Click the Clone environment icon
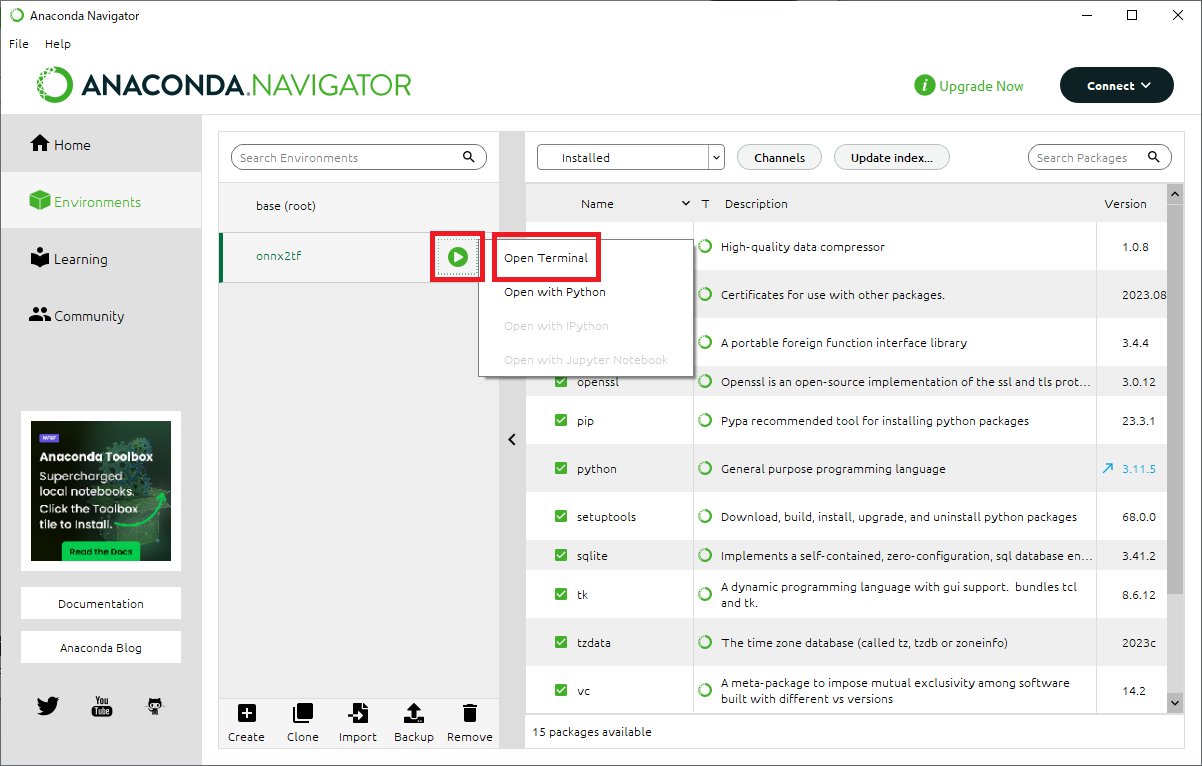Image resolution: width=1202 pixels, height=766 pixels. tap(302, 714)
